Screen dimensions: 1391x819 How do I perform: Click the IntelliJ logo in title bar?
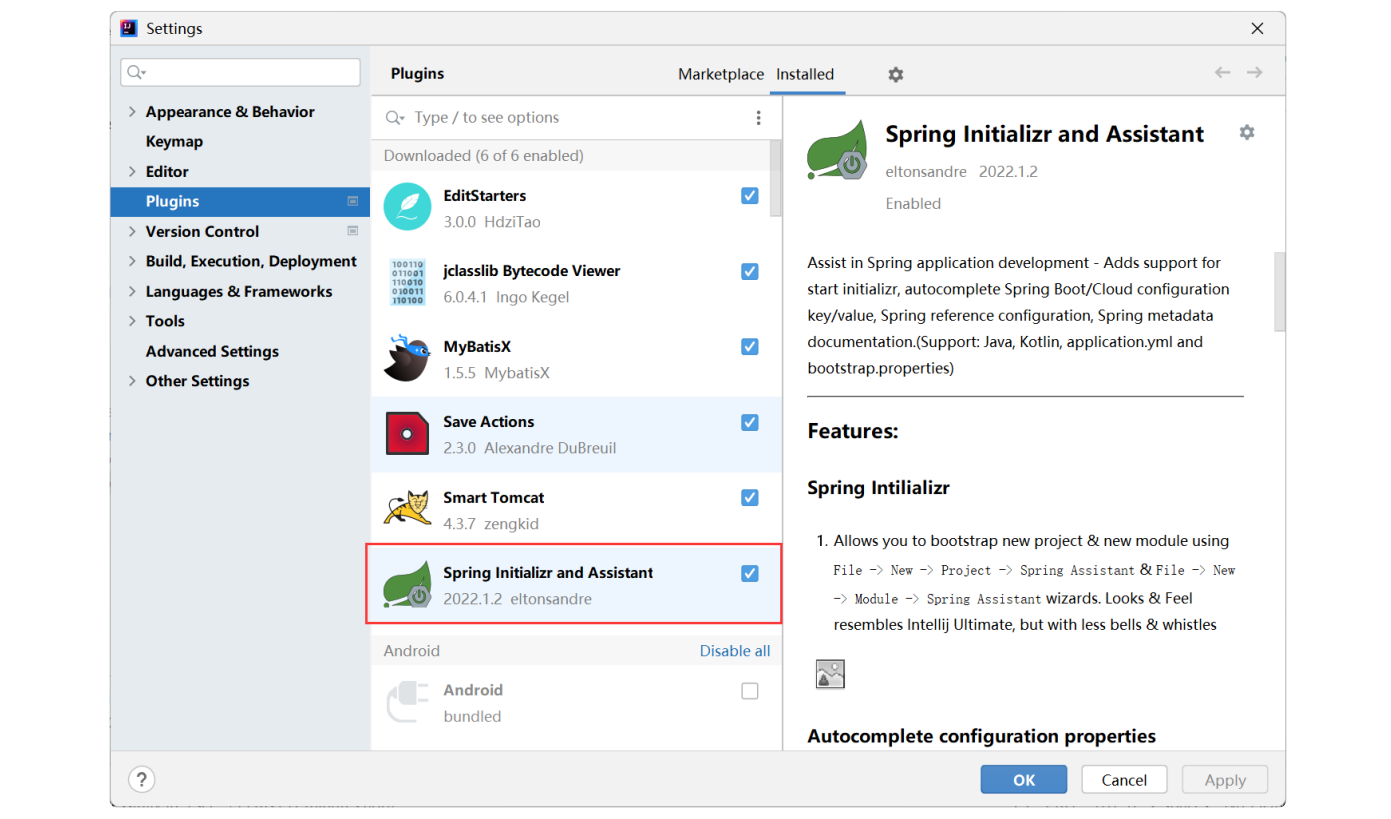[x=128, y=28]
